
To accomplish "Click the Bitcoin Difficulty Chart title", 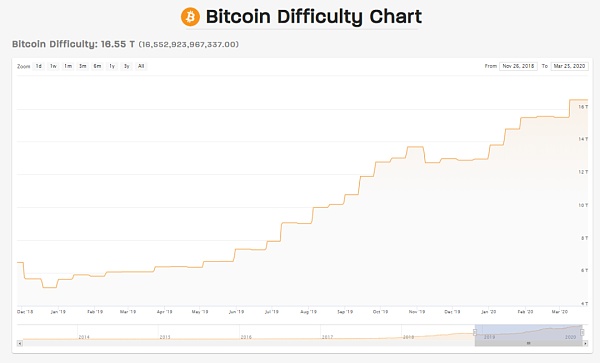I will (x=314, y=17).
